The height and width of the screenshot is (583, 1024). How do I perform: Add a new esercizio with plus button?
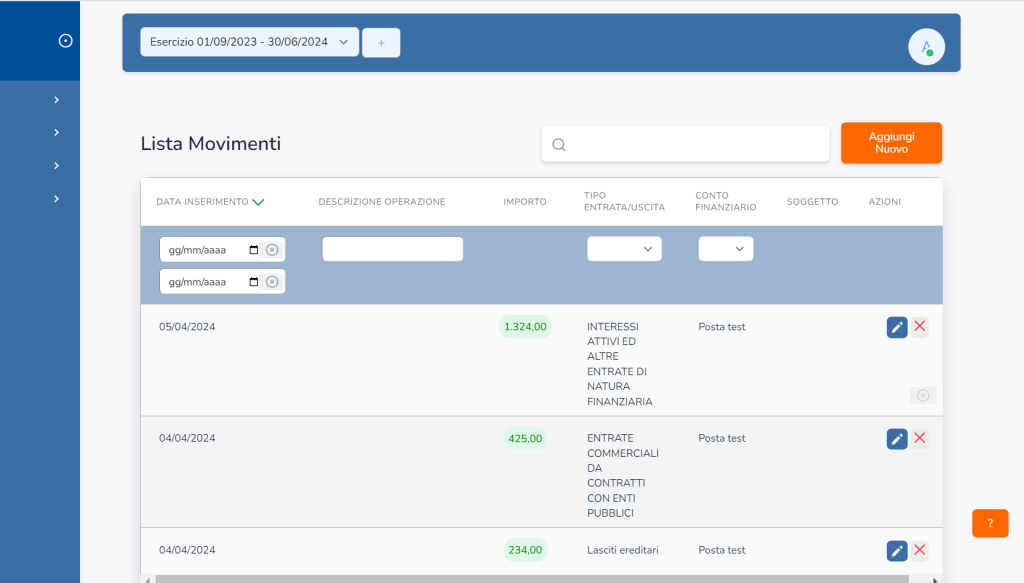point(381,43)
